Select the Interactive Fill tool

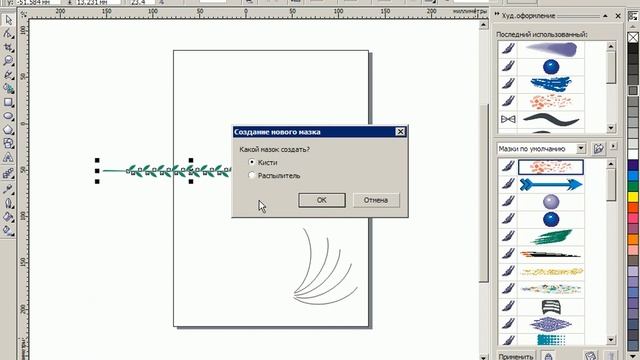(8, 231)
